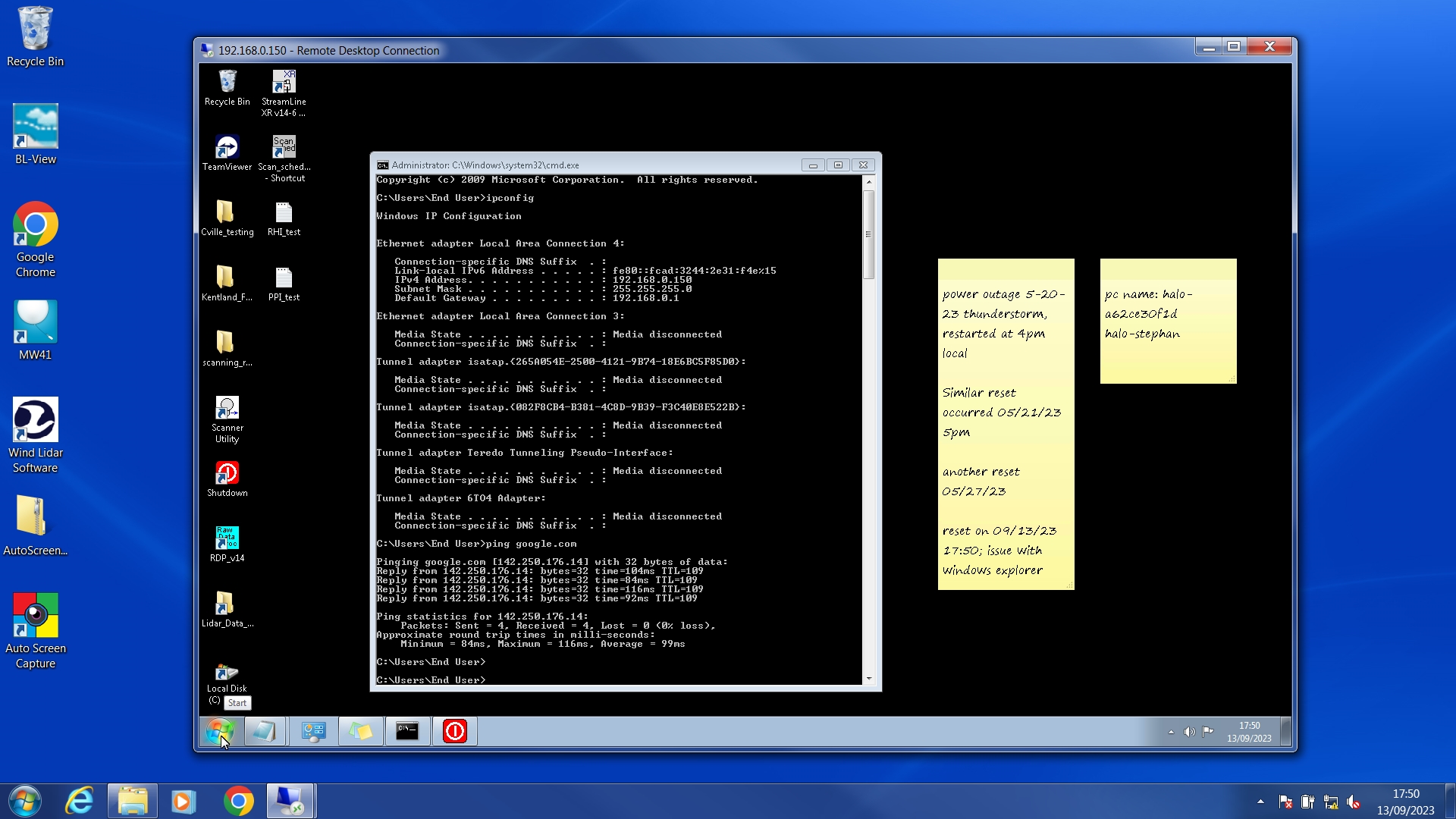Click the cmd.exe button in remote taskbar
The height and width of the screenshot is (819, 1456).
pos(407,731)
